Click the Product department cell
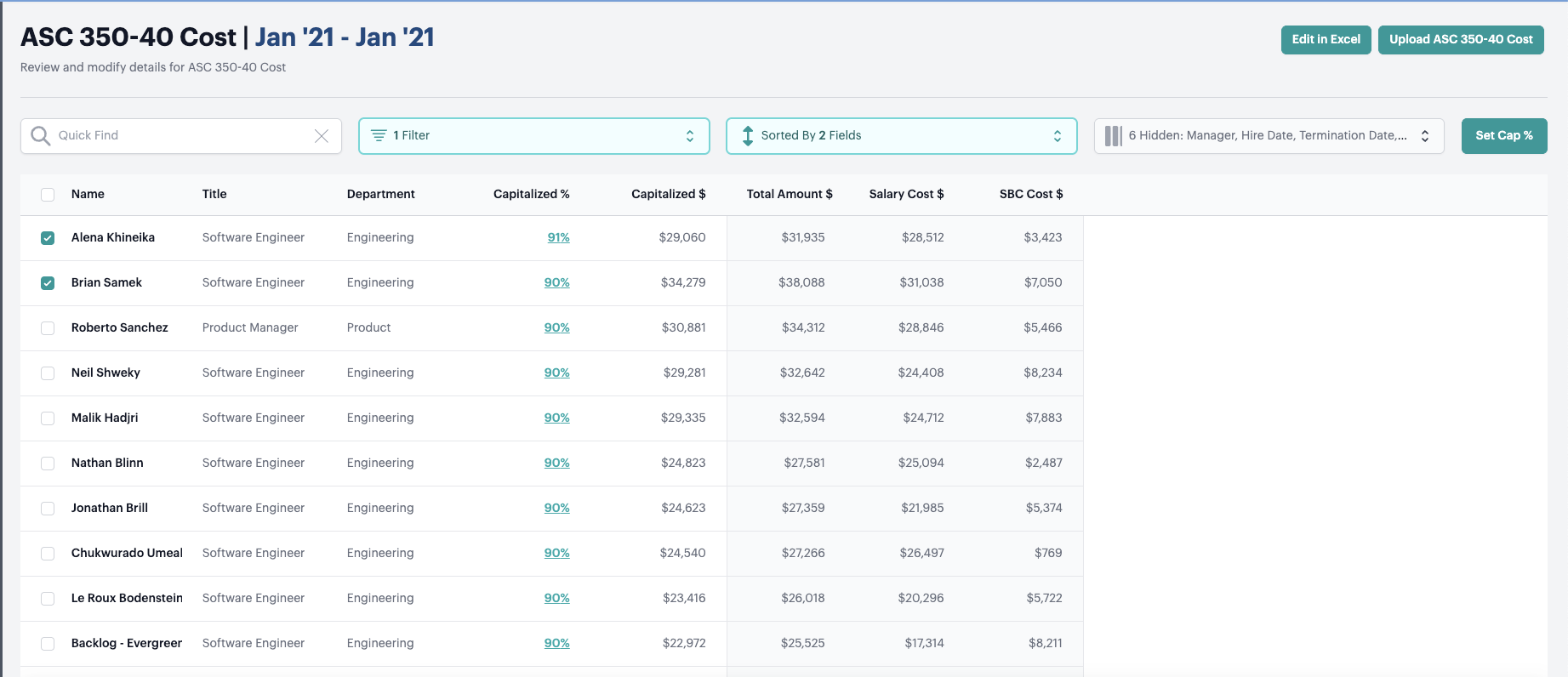 (x=368, y=327)
